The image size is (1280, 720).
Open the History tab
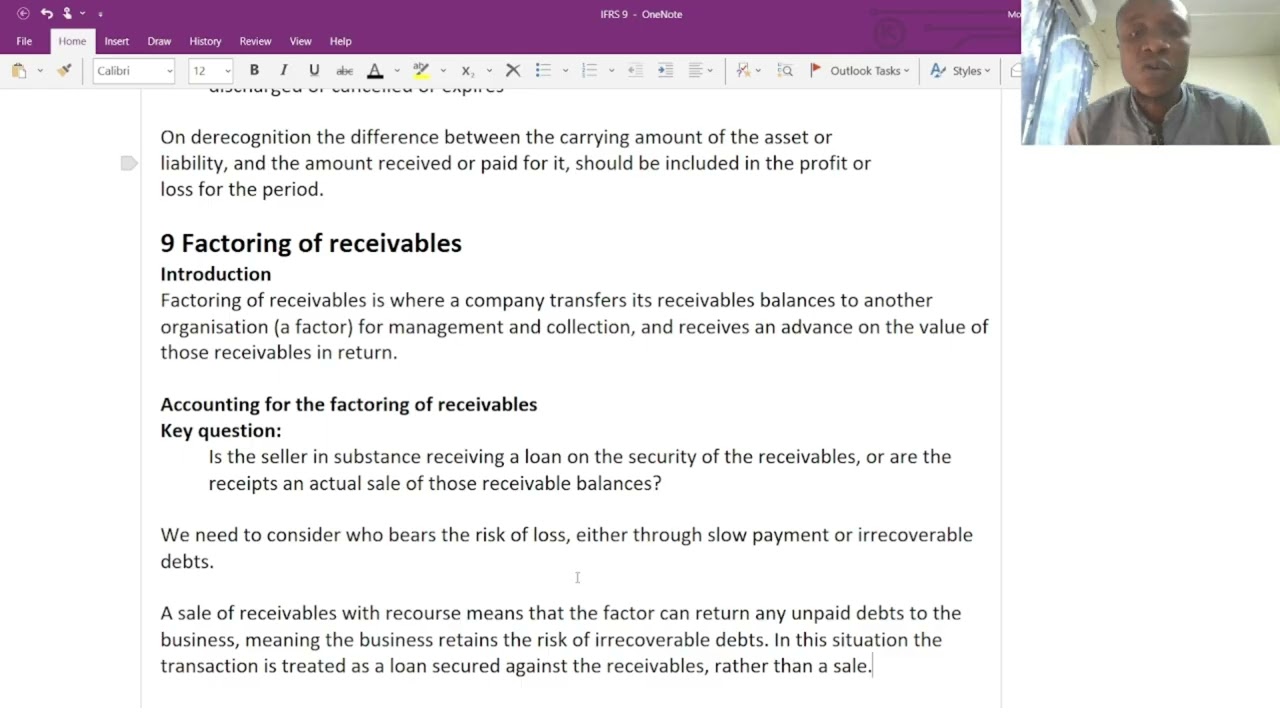click(x=205, y=41)
